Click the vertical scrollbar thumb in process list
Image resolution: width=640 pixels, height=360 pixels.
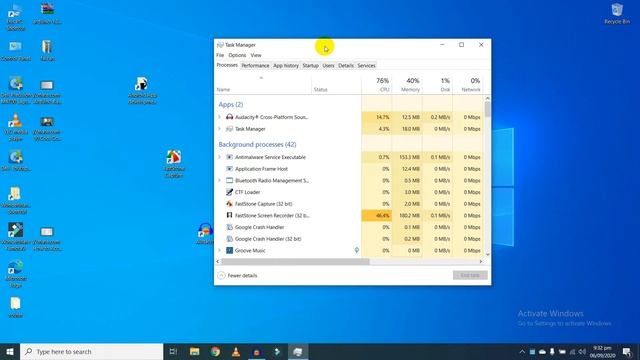tap(487, 109)
